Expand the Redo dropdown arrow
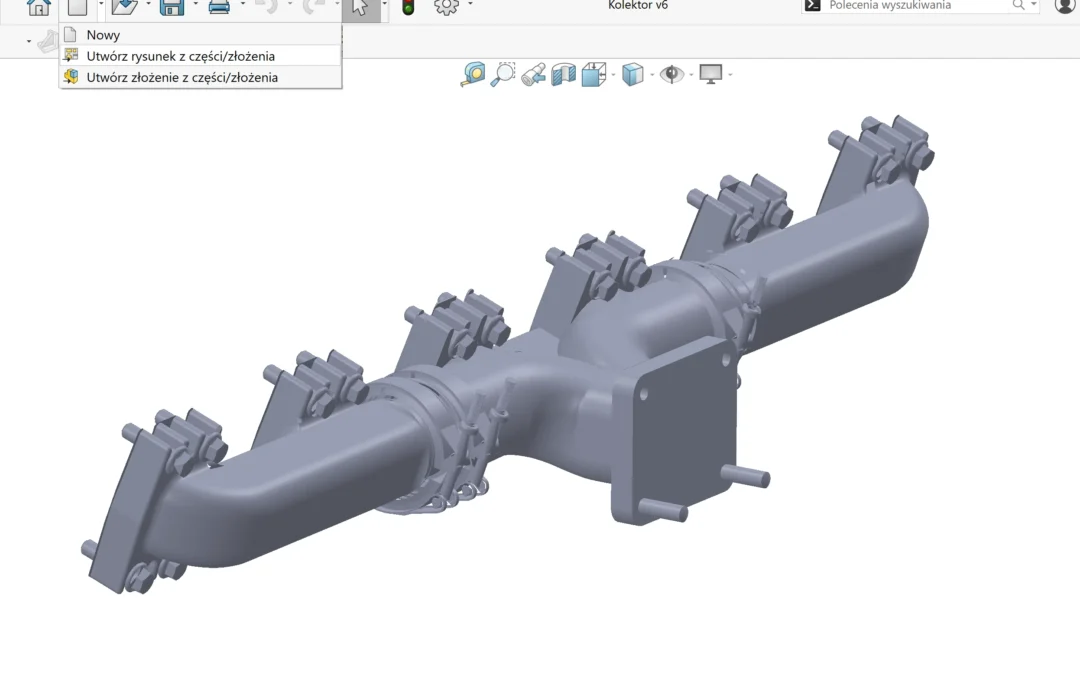This screenshot has height=675, width=1080. [337, 5]
